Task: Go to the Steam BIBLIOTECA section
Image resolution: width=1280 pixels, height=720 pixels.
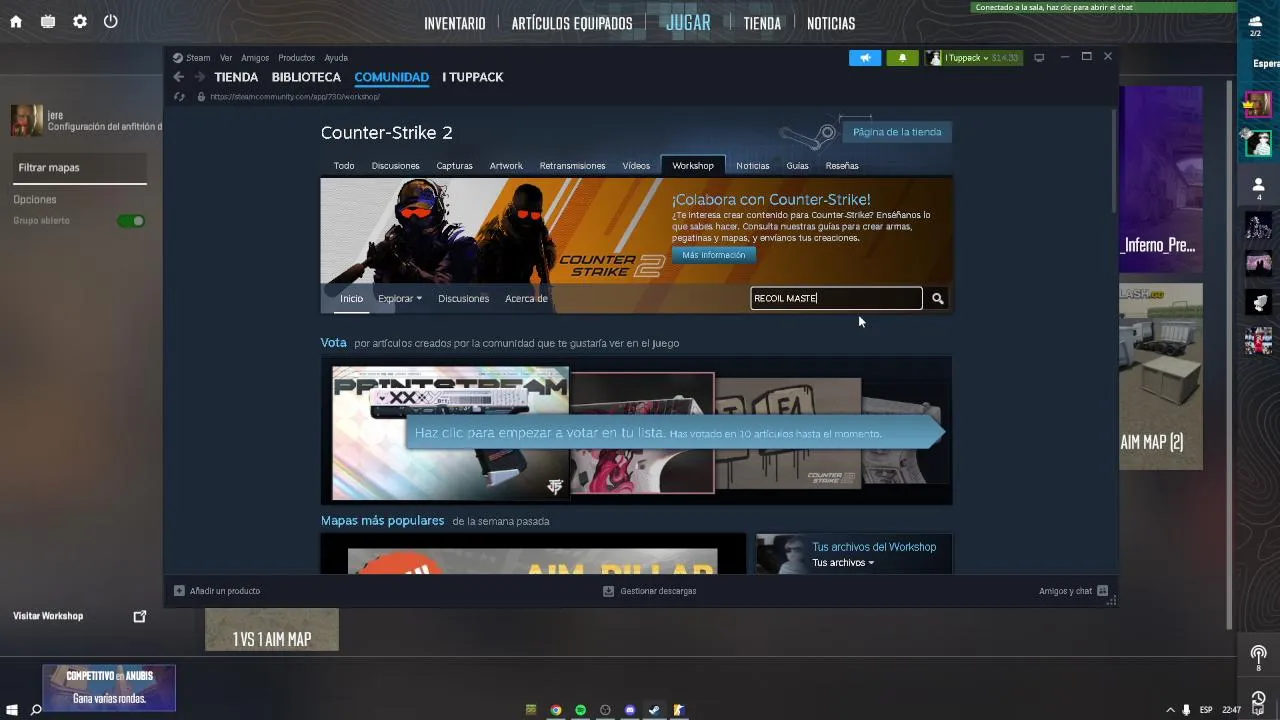Action: point(306,77)
